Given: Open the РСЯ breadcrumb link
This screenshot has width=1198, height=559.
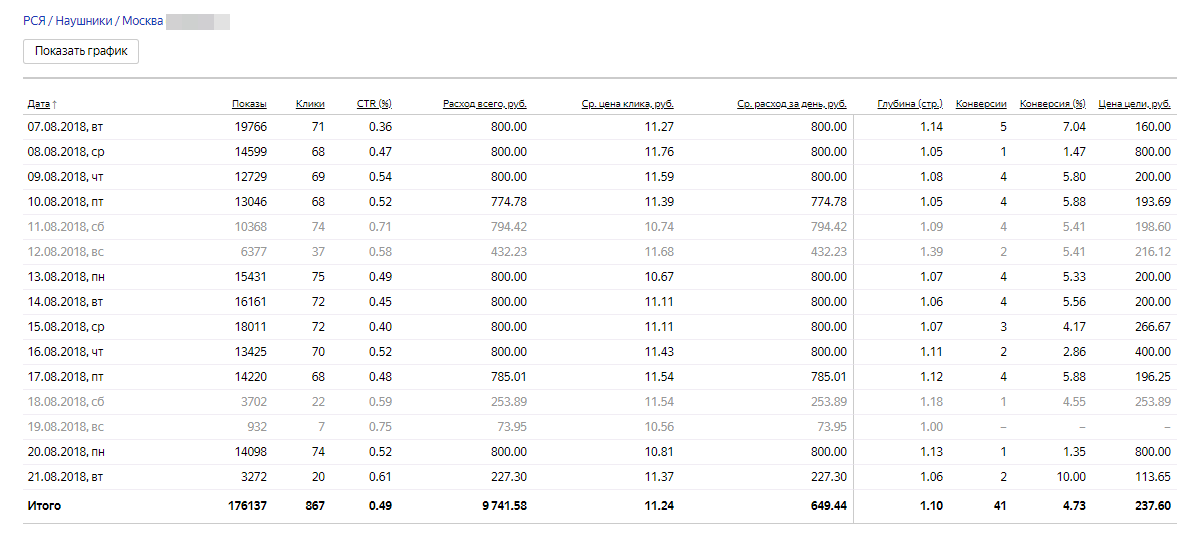Looking at the screenshot, I should point(35,20).
